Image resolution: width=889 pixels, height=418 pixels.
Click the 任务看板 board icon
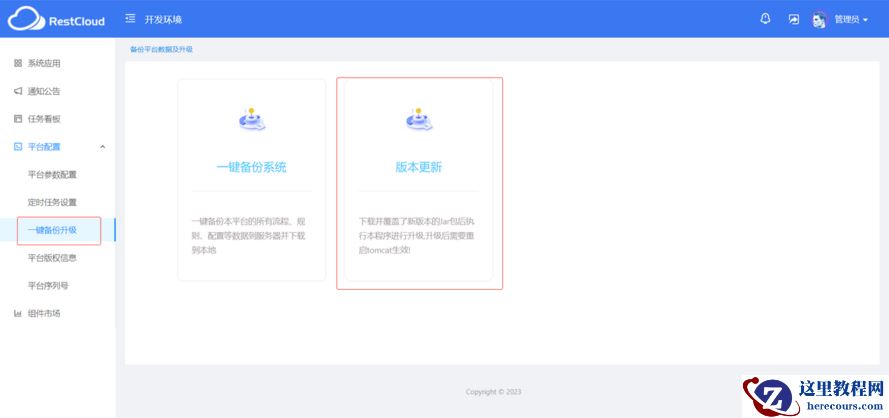pyautogui.click(x=18, y=119)
